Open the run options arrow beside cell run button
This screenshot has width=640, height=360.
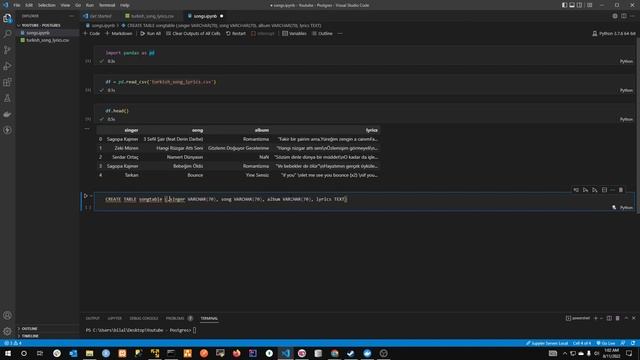[x=91, y=196]
